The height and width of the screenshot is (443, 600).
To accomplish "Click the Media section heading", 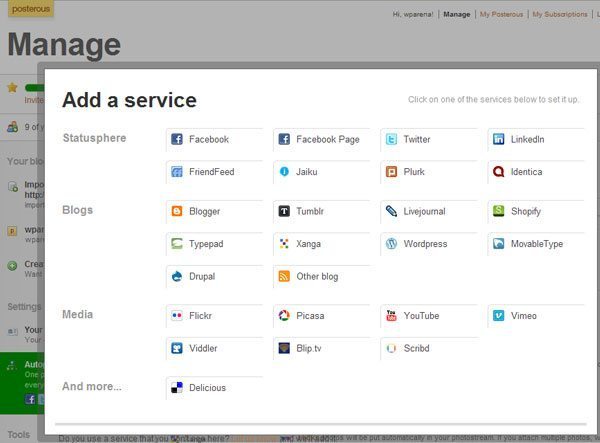I will (77, 314).
